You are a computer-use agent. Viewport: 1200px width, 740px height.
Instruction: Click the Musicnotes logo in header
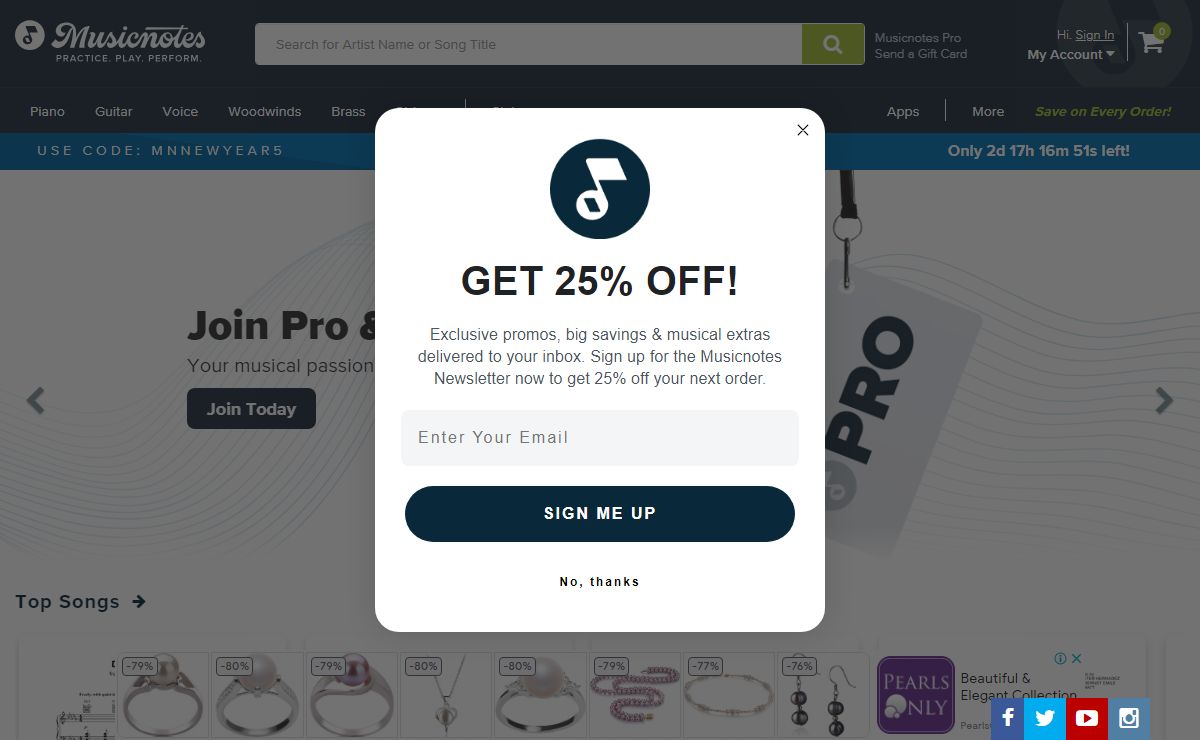click(110, 41)
